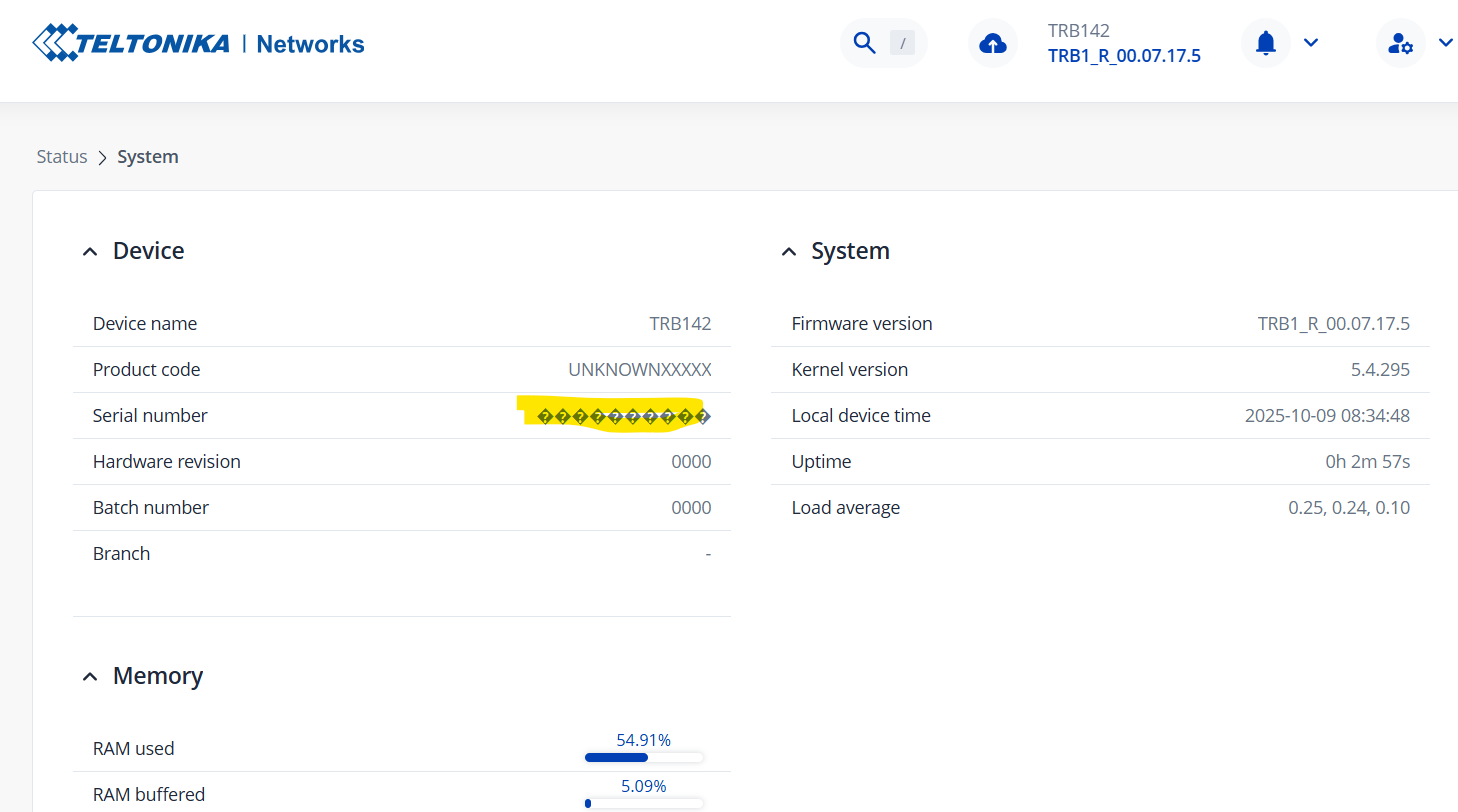The width and height of the screenshot is (1458, 812).
Task: Click the Local device time value
Action: [1326, 416]
